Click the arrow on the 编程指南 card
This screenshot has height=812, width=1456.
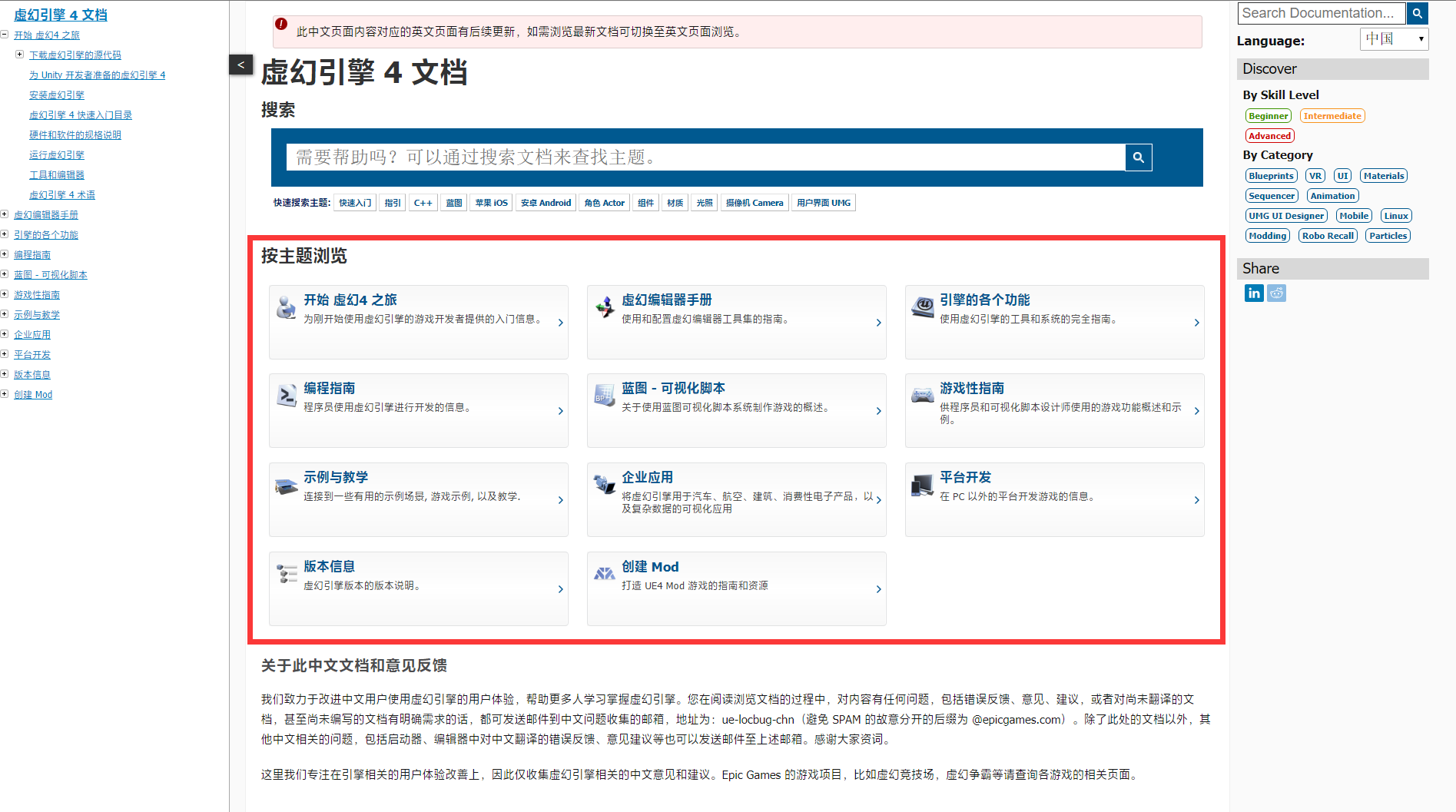point(561,411)
